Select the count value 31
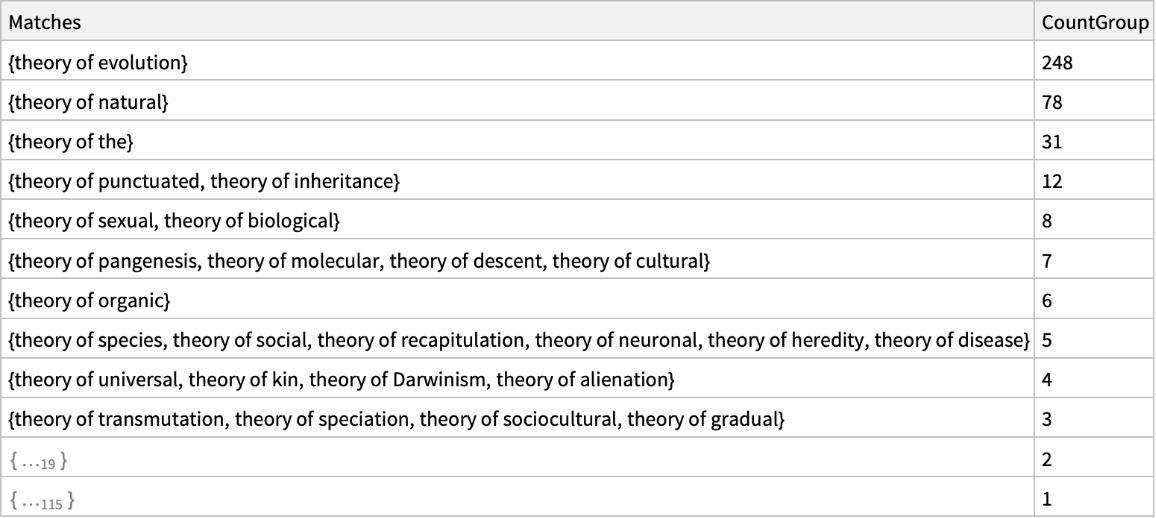The height and width of the screenshot is (518, 1156). (x=1051, y=142)
